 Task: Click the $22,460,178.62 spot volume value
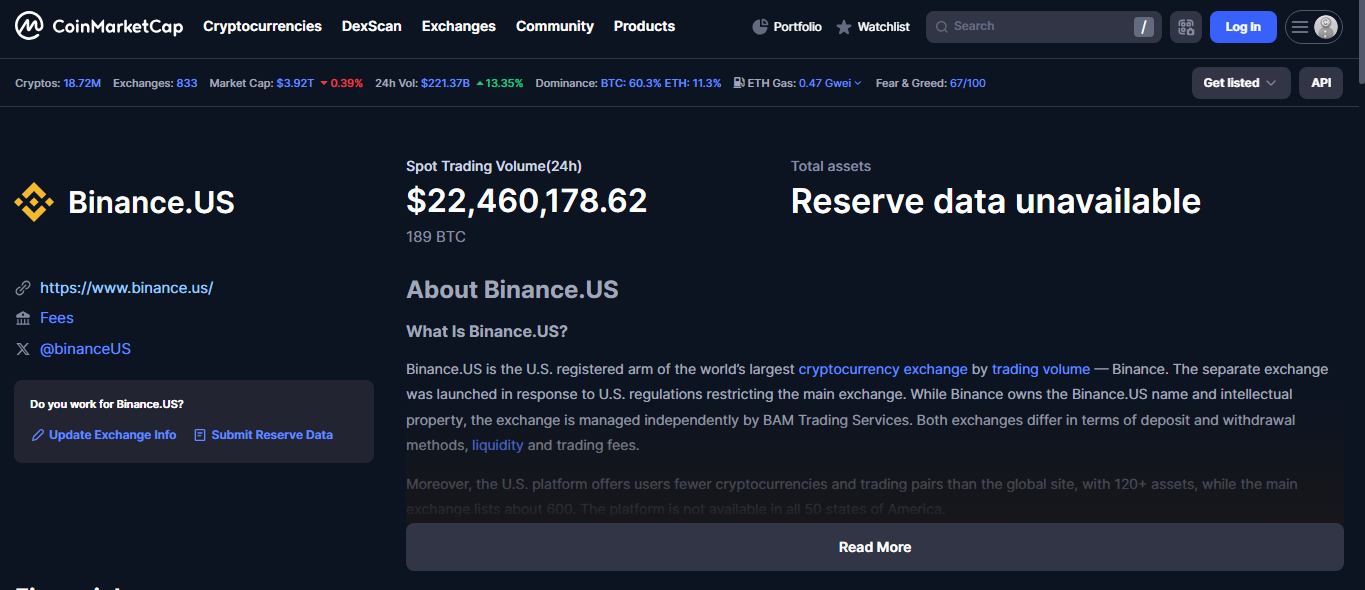coord(527,201)
